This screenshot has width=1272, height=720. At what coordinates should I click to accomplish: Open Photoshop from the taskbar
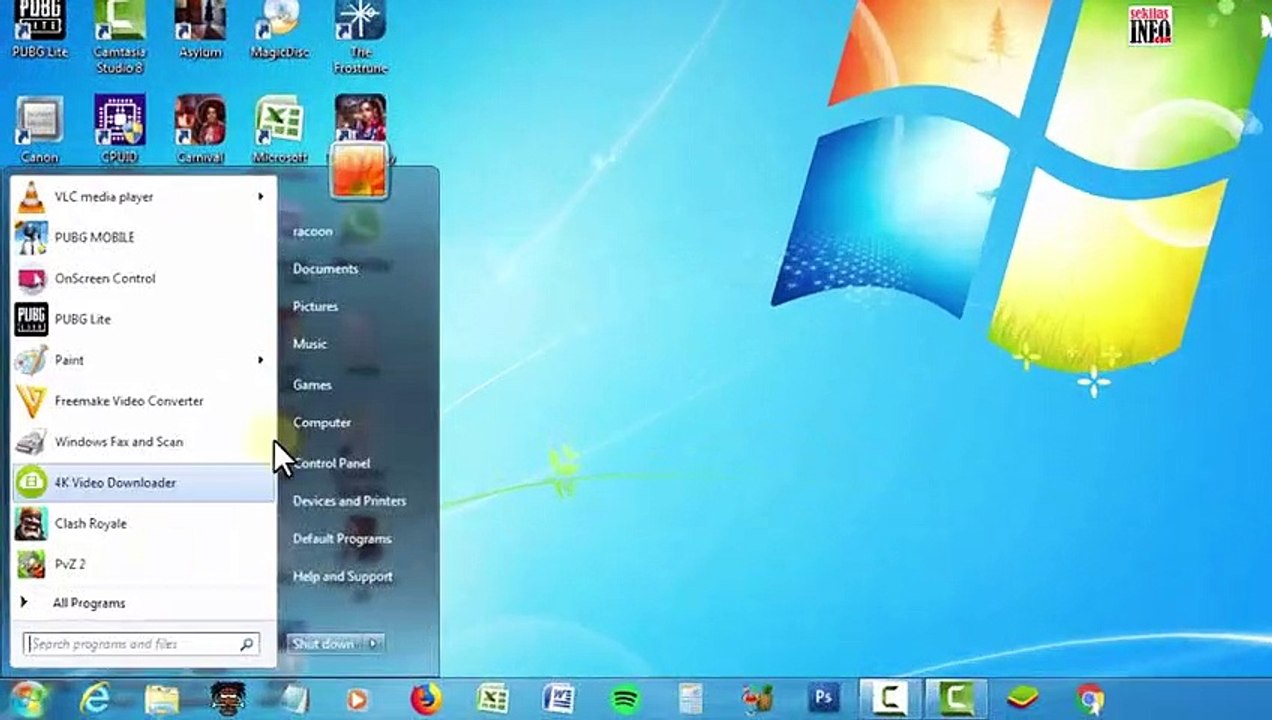click(825, 699)
